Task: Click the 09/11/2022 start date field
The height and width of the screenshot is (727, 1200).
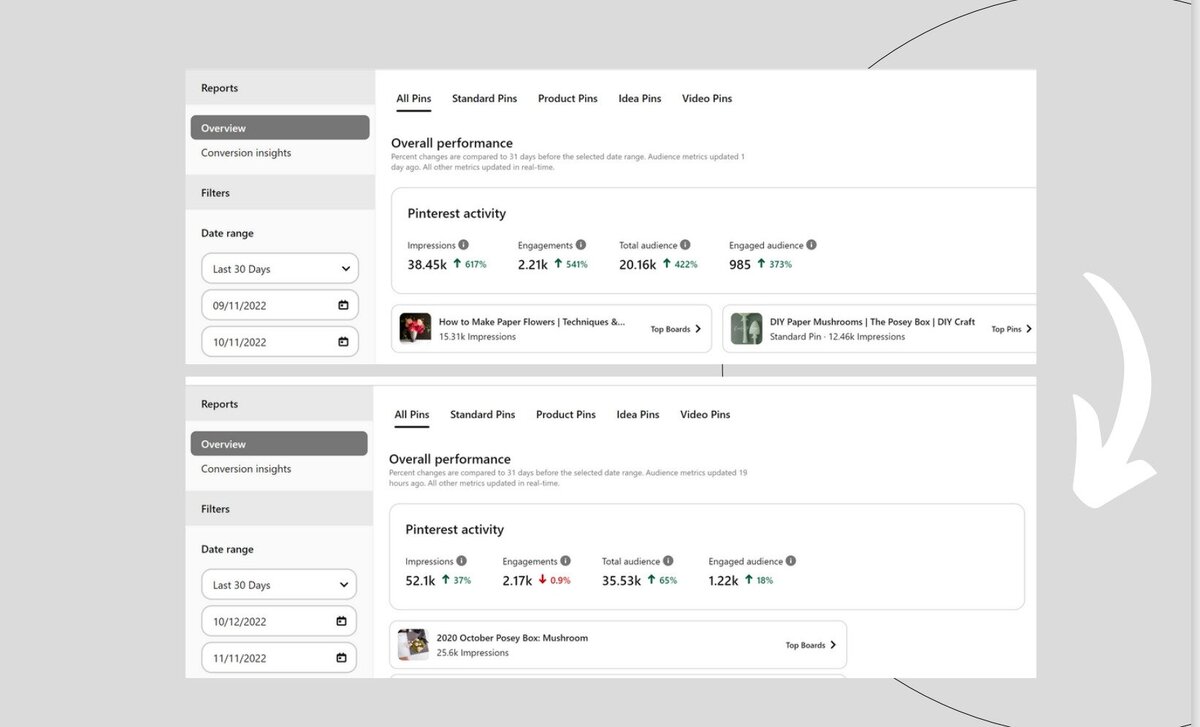Action: tap(280, 305)
